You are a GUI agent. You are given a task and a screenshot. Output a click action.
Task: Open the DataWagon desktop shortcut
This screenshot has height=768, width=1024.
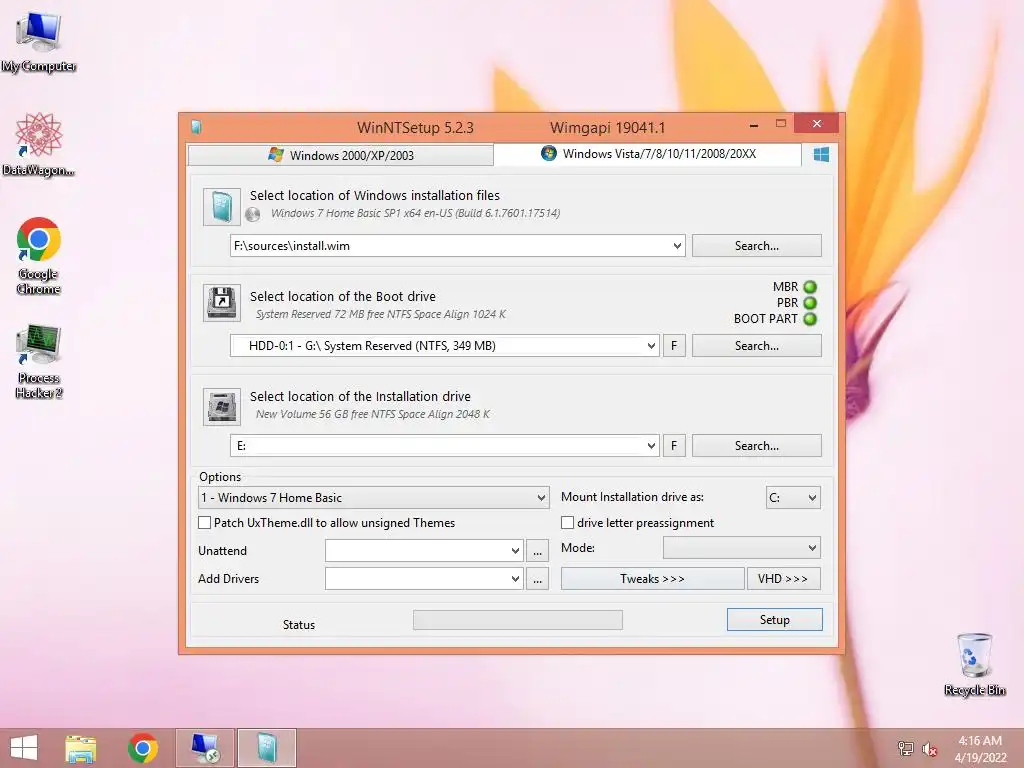(39, 144)
